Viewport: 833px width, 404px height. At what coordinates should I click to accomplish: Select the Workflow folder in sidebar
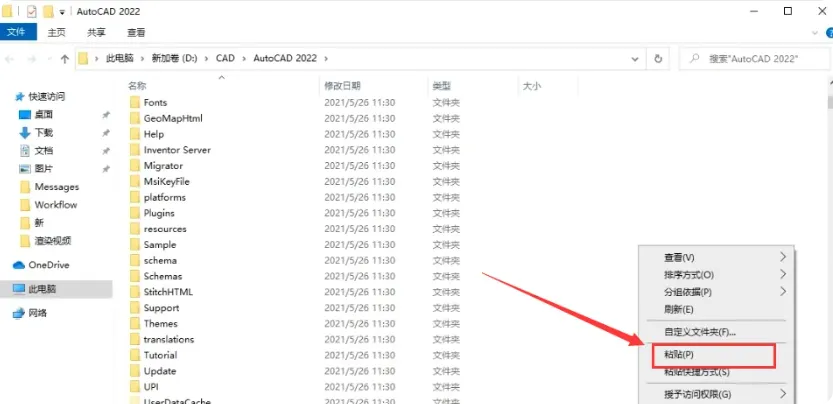click(x=56, y=205)
